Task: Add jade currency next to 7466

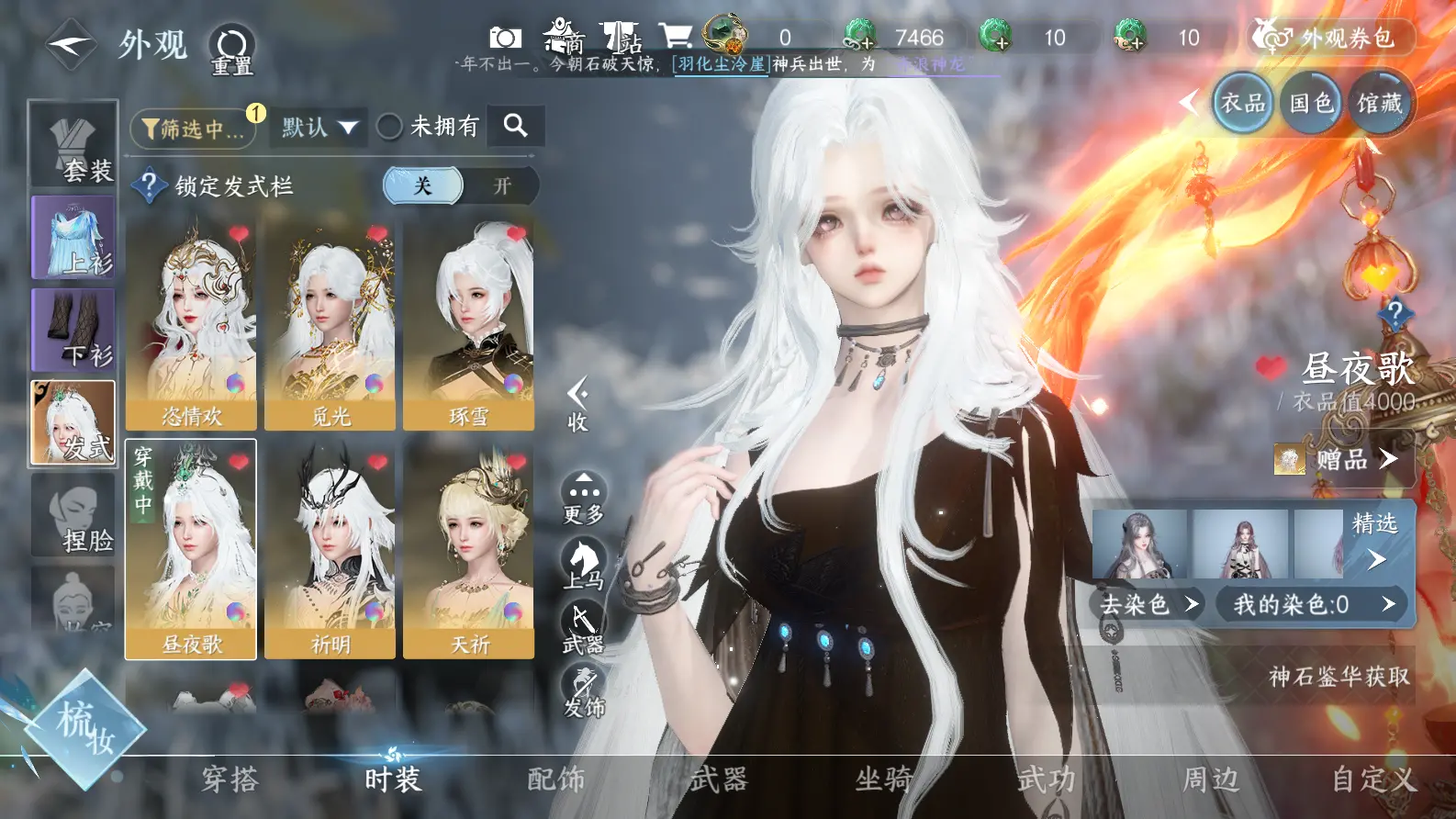Action: 859,36
